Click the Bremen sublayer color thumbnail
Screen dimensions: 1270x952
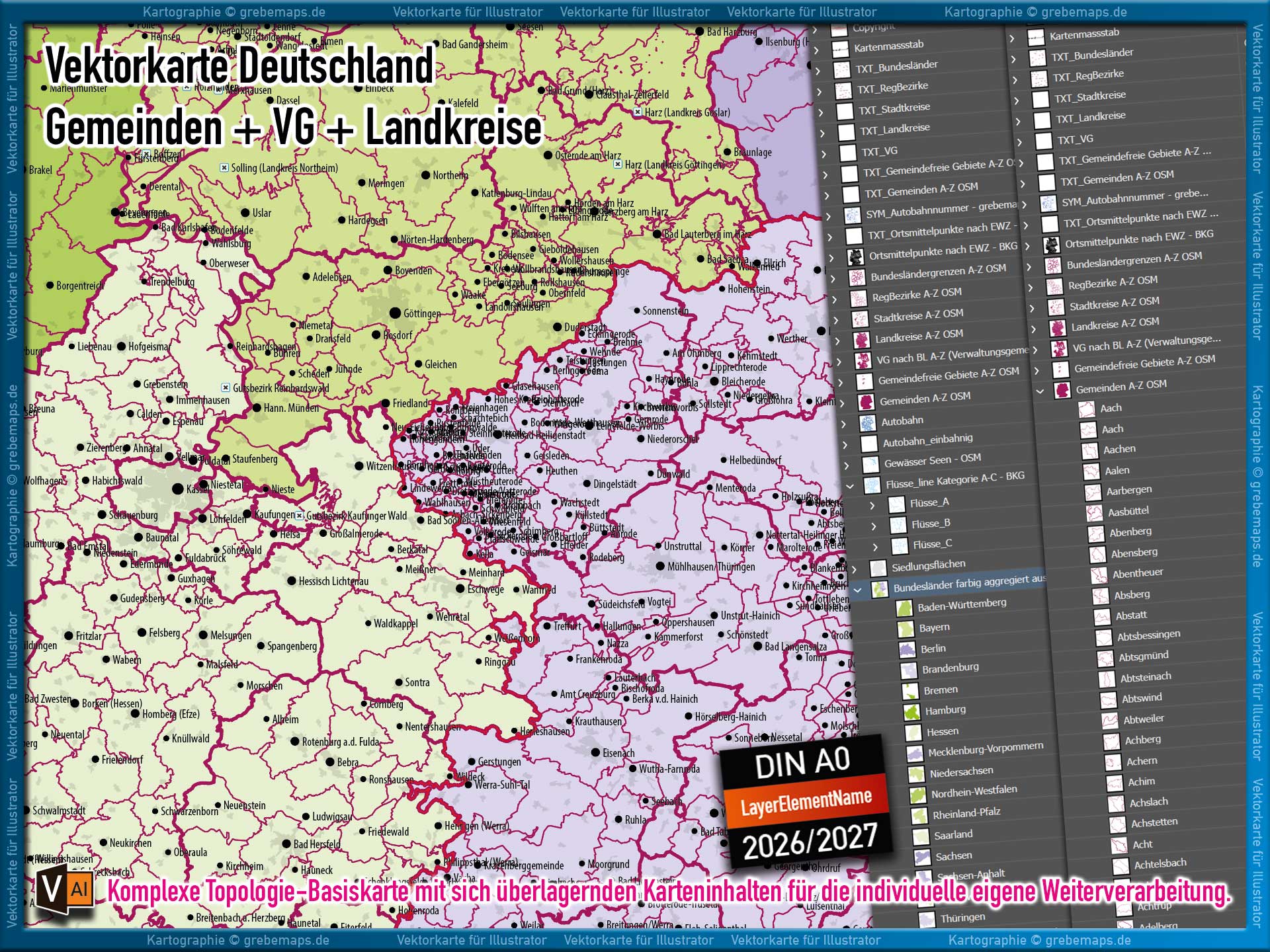tap(910, 692)
